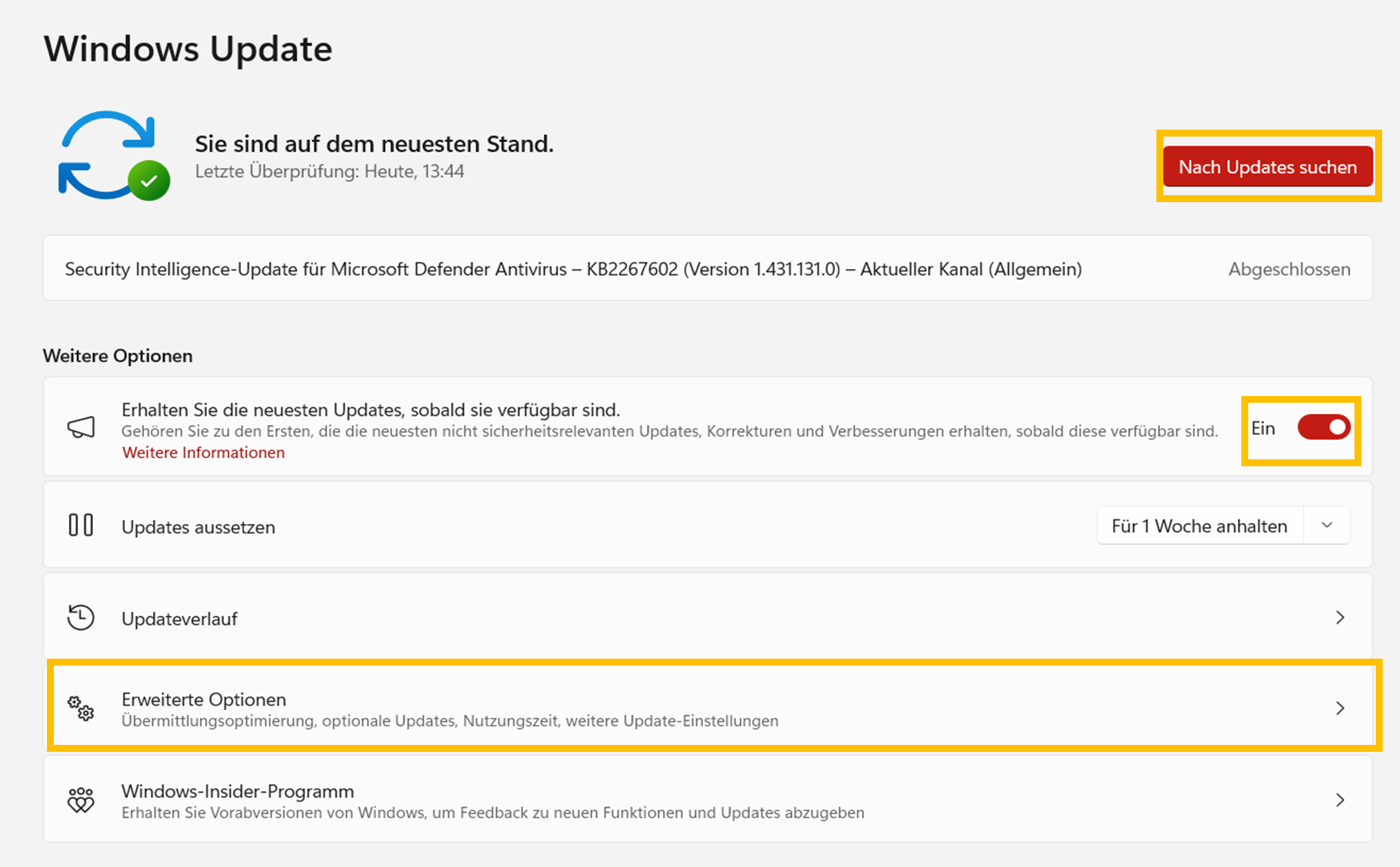The image size is (1400, 867).
Task: Turn off the newest updates toggle (Ein)
Action: (x=1323, y=428)
